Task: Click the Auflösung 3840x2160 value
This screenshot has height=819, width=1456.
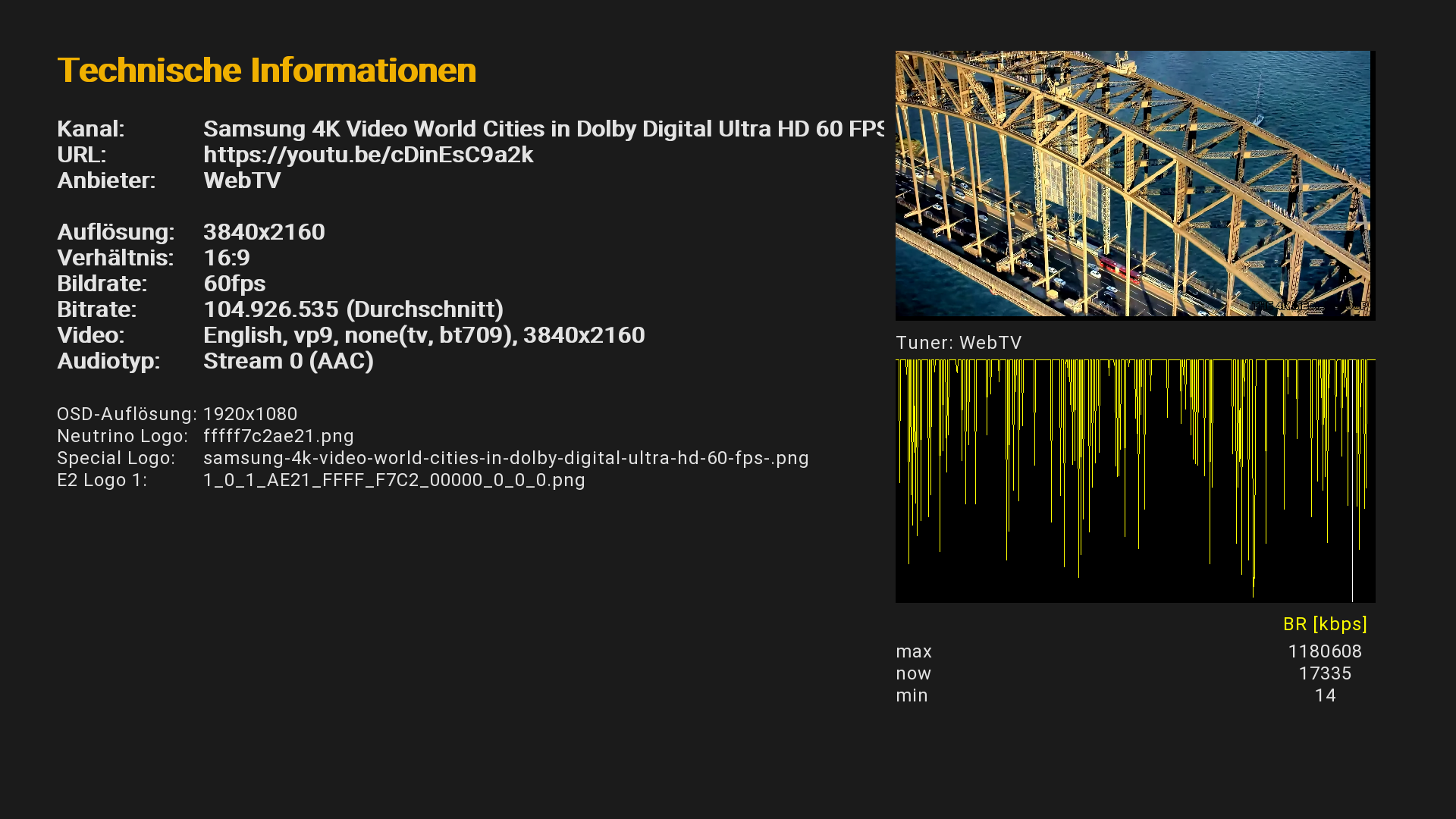Action: [x=264, y=232]
